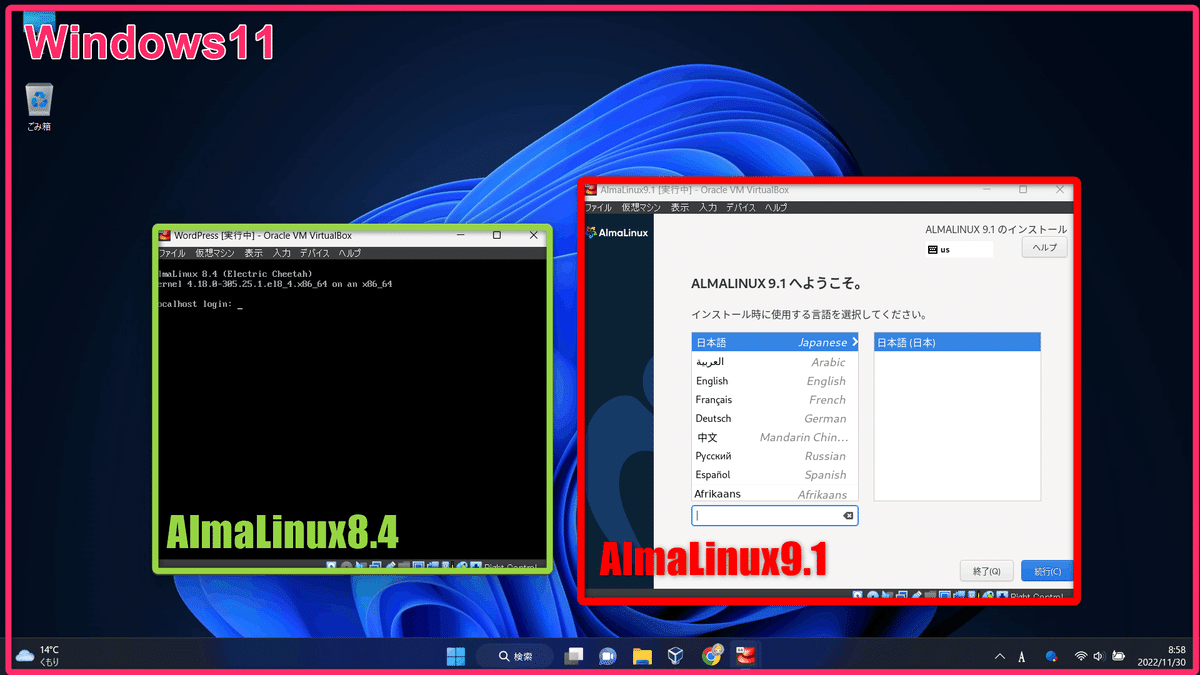Viewport: 1200px width, 675px height.
Task: Open the us keyboard layout indicator
Action: tap(958, 249)
